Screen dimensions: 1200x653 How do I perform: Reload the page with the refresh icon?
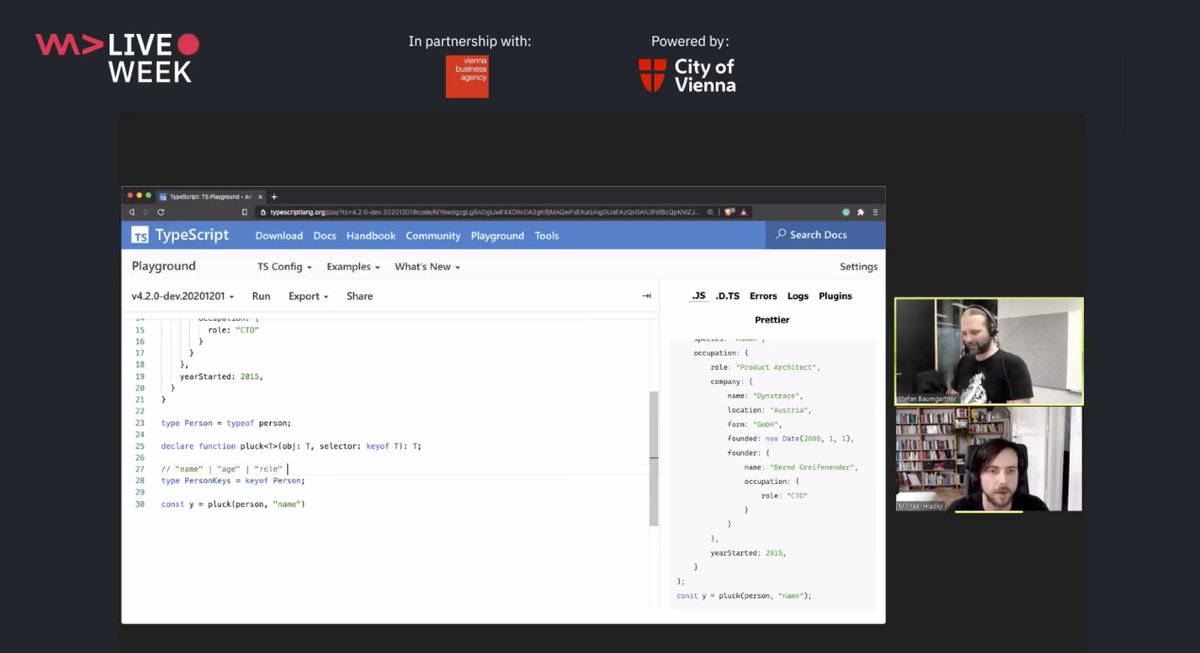[x=161, y=212]
